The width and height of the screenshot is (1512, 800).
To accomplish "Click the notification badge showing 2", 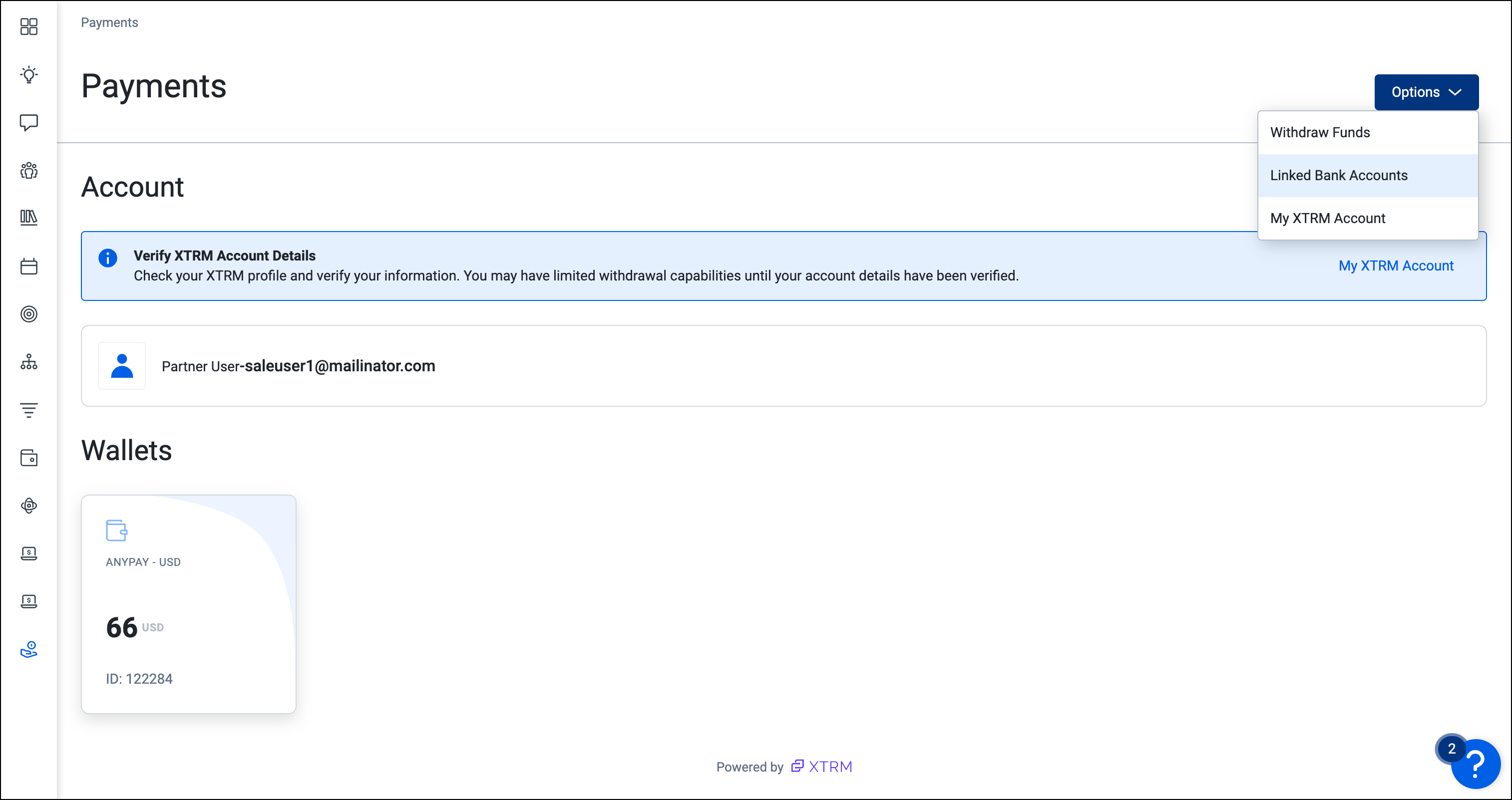I will (1452, 749).
